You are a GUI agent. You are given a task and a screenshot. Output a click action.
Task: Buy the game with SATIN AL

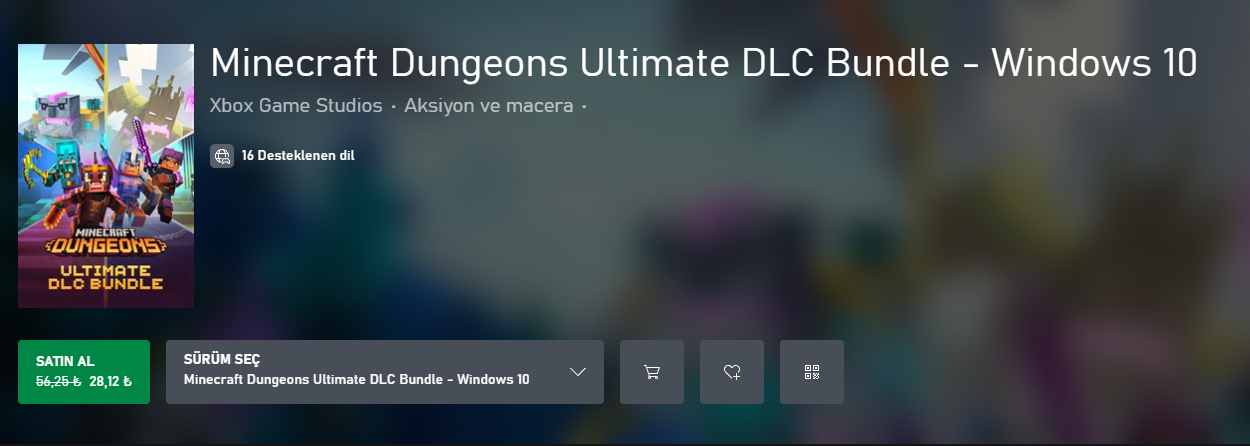pyautogui.click(x=84, y=372)
